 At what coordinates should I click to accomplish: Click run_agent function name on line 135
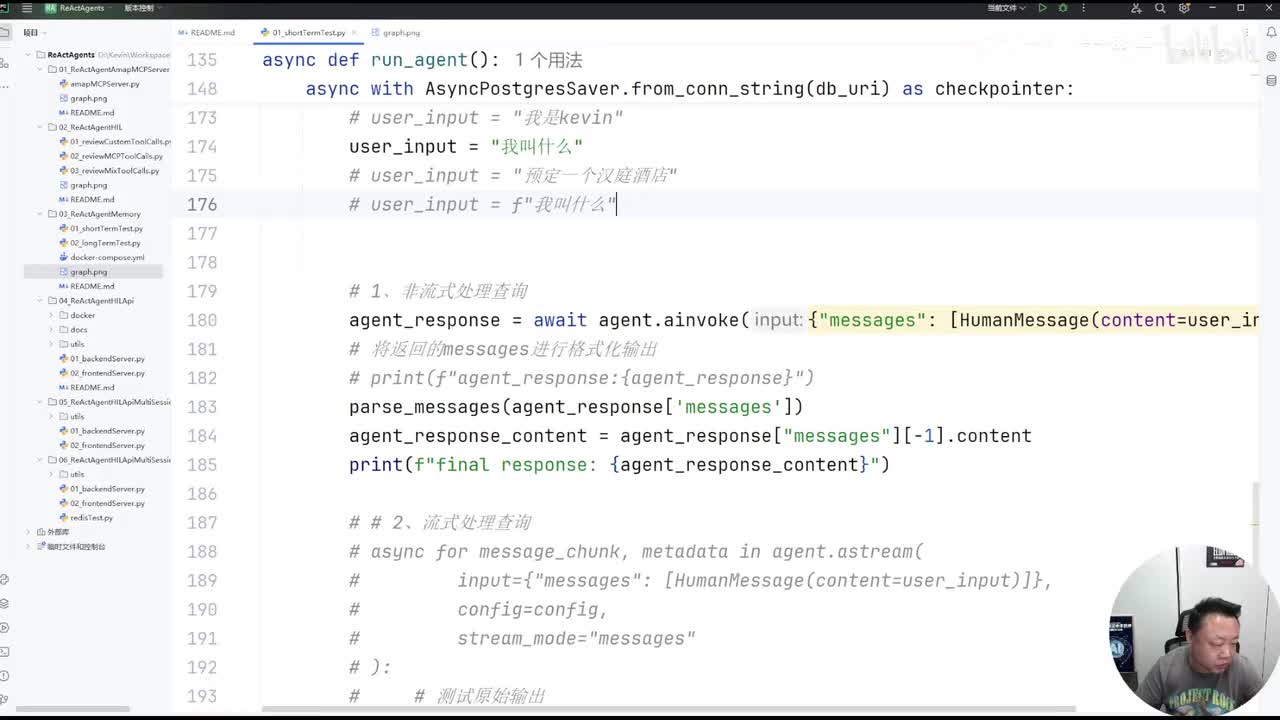pyautogui.click(x=419, y=60)
